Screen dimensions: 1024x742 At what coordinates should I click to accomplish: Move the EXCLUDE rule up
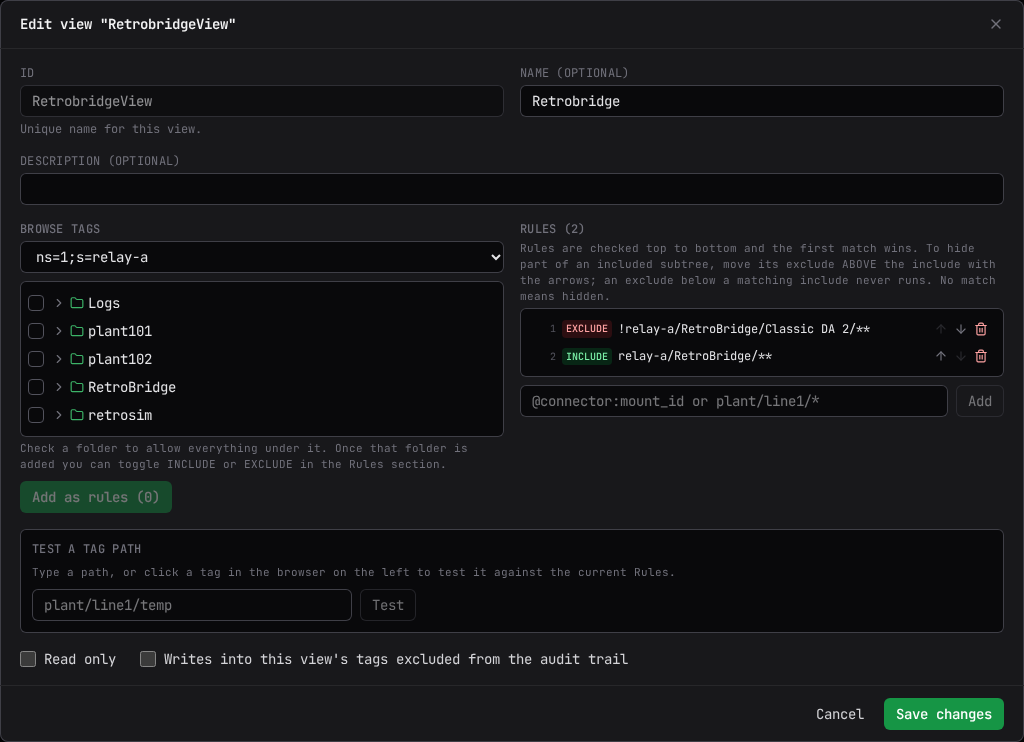(x=940, y=329)
